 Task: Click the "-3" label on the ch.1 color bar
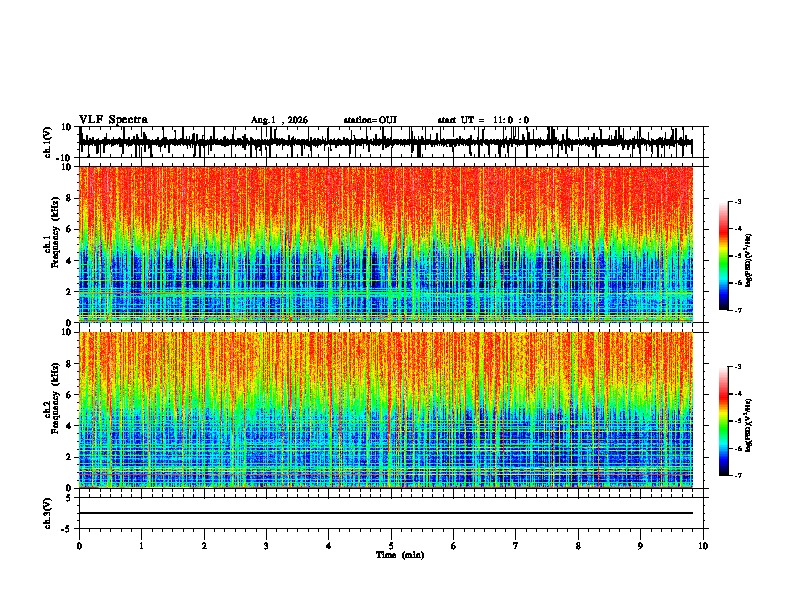738,201
